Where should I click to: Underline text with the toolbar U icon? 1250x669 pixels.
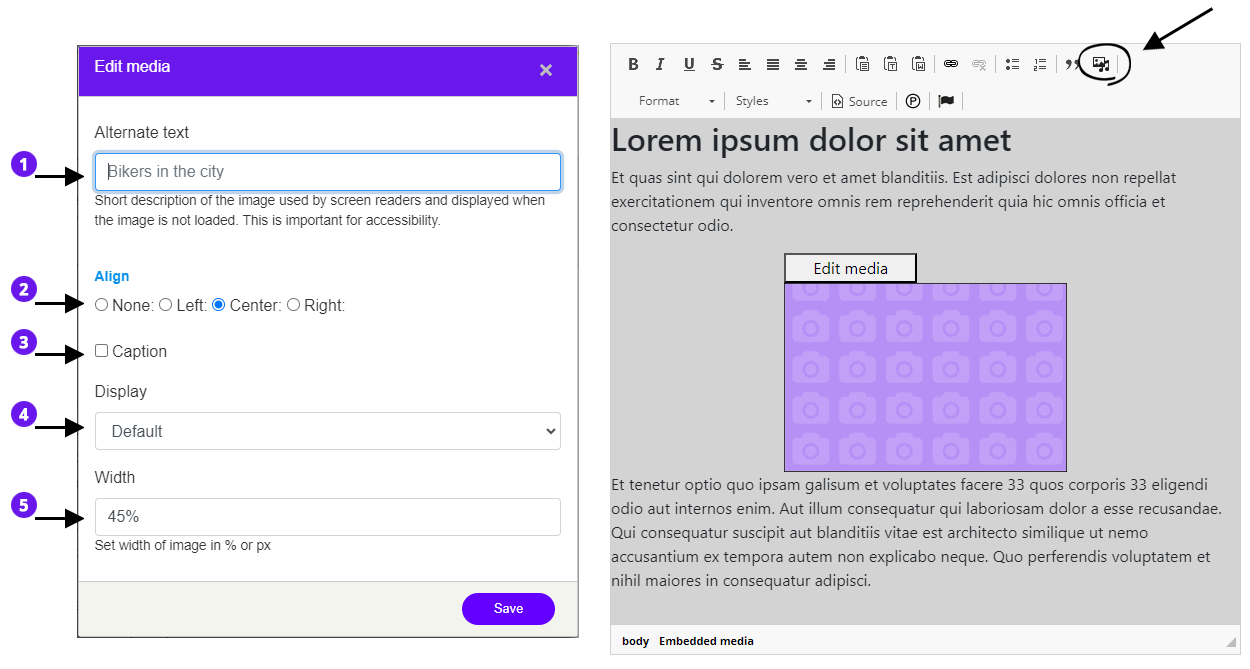(x=689, y=64)
